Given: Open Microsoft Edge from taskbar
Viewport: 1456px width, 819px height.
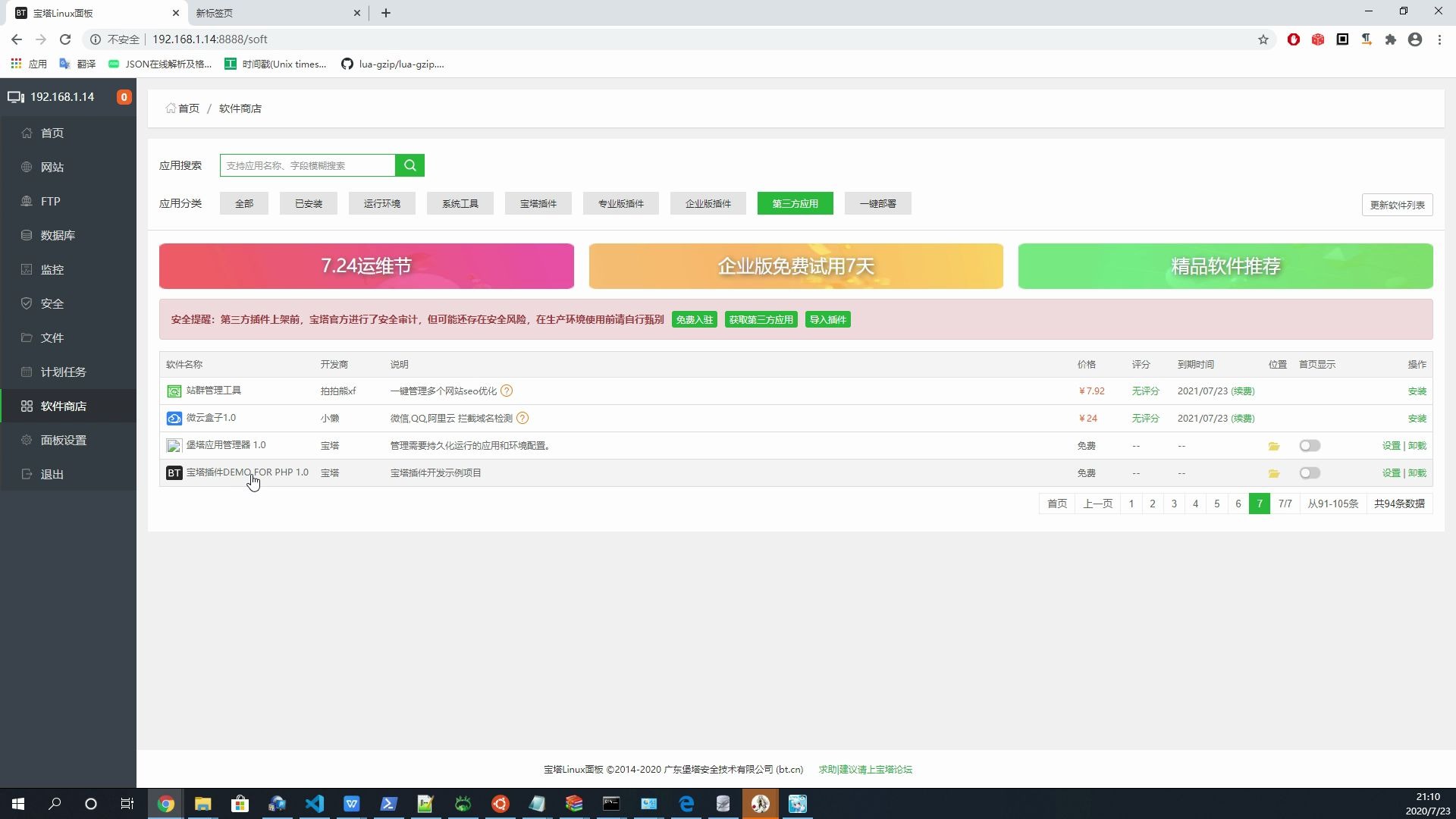Looking at the screenshot, I should coord(686,804).
